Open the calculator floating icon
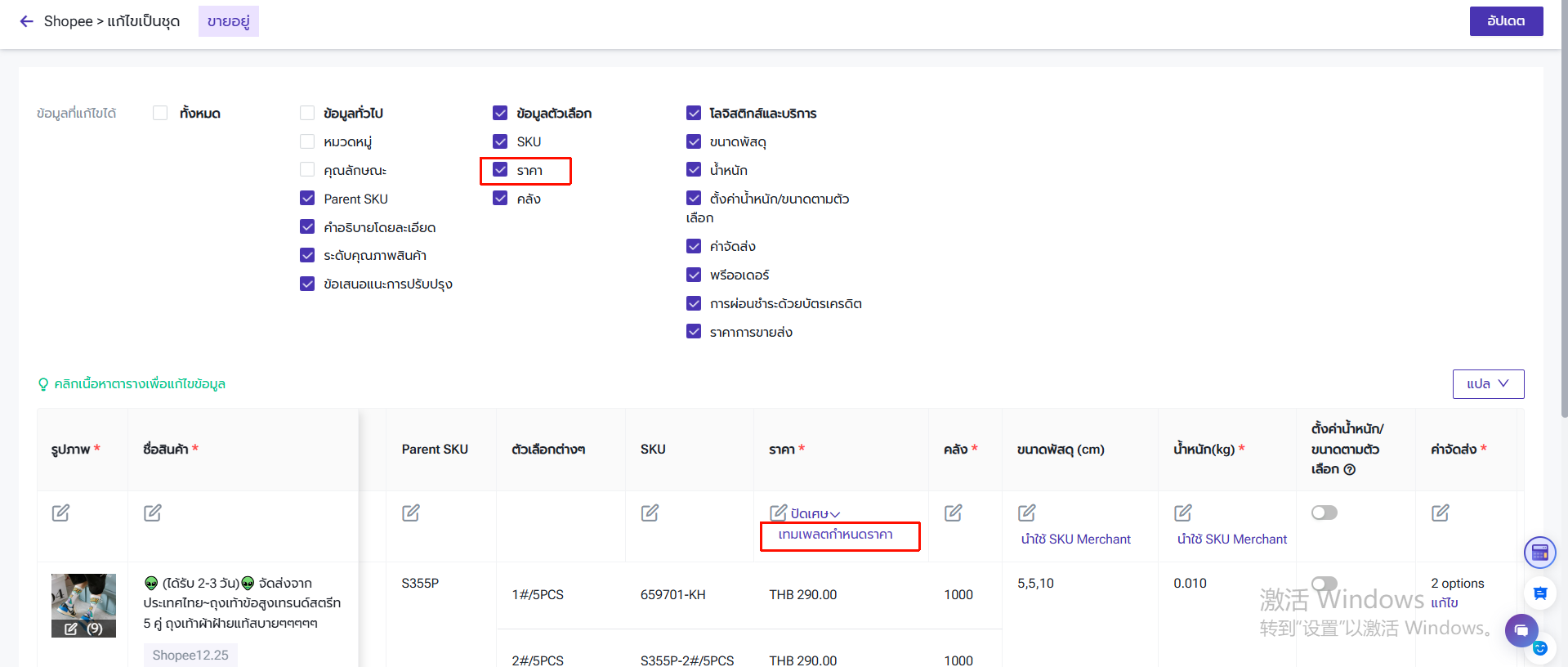1568x667 pixels. (1539, 553)
